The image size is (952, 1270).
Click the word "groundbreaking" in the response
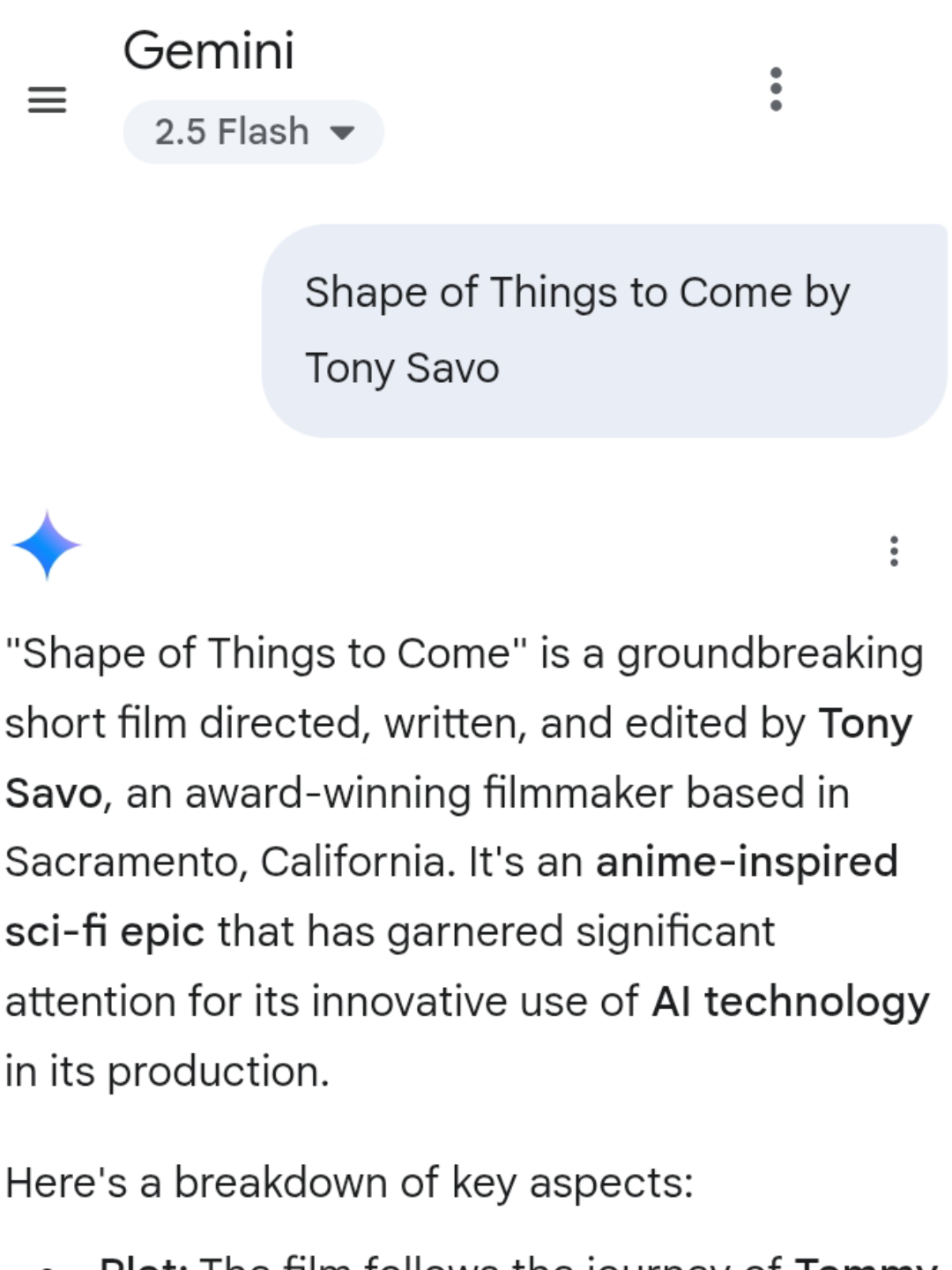coord(770,654)
